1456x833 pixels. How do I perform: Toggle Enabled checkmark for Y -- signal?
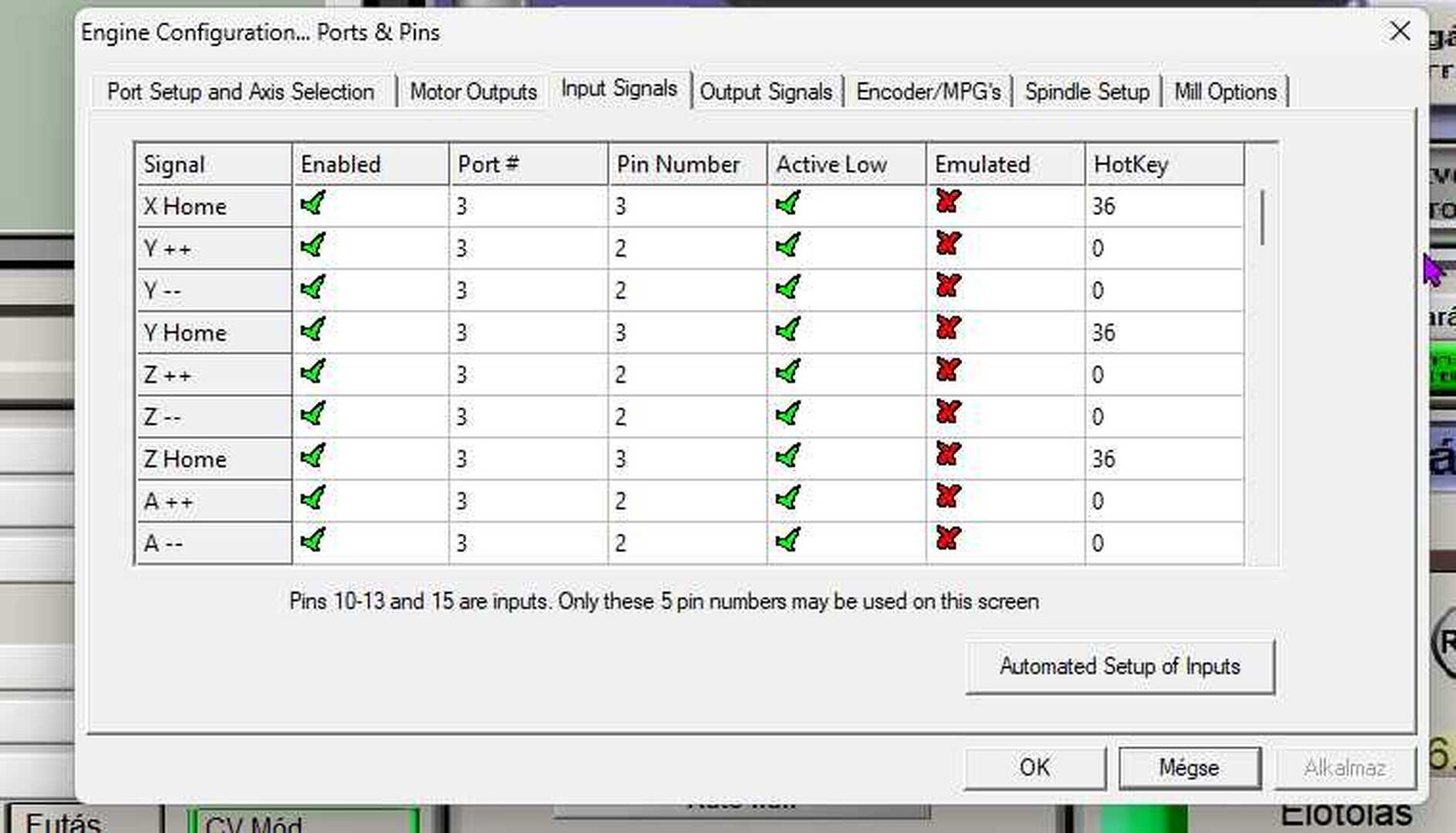click(313, 289)
